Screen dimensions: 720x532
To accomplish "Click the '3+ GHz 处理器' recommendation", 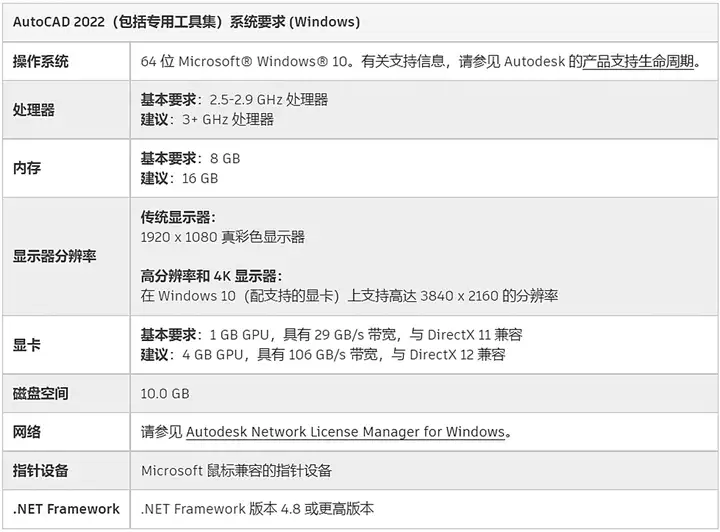I will click(x=228, y=119).
